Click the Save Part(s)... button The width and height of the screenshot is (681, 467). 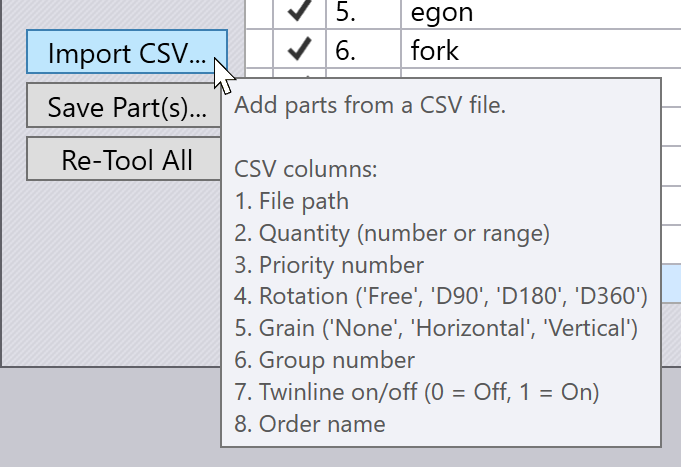pos(124,106)
